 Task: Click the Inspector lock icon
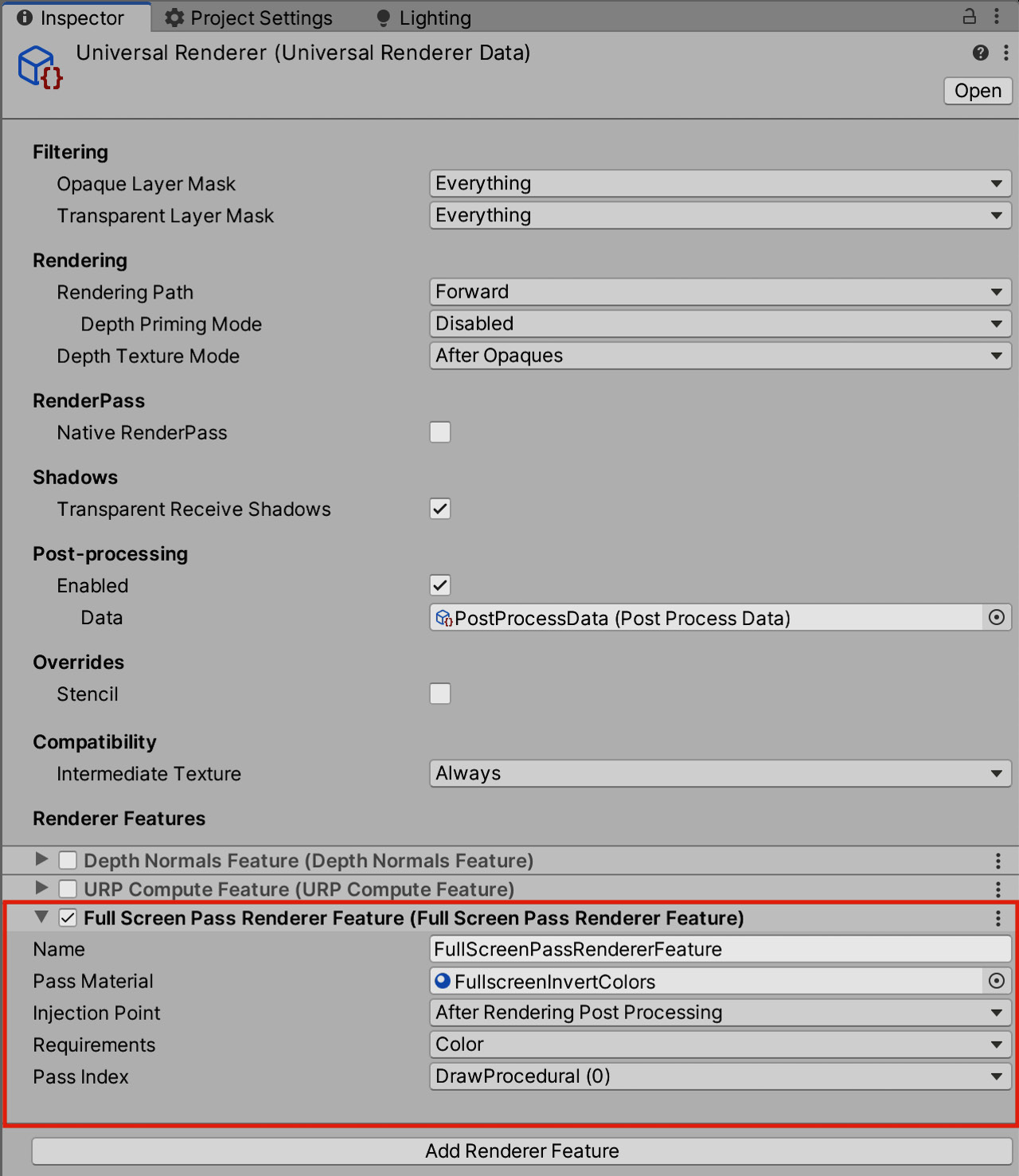tap(969, 16)
